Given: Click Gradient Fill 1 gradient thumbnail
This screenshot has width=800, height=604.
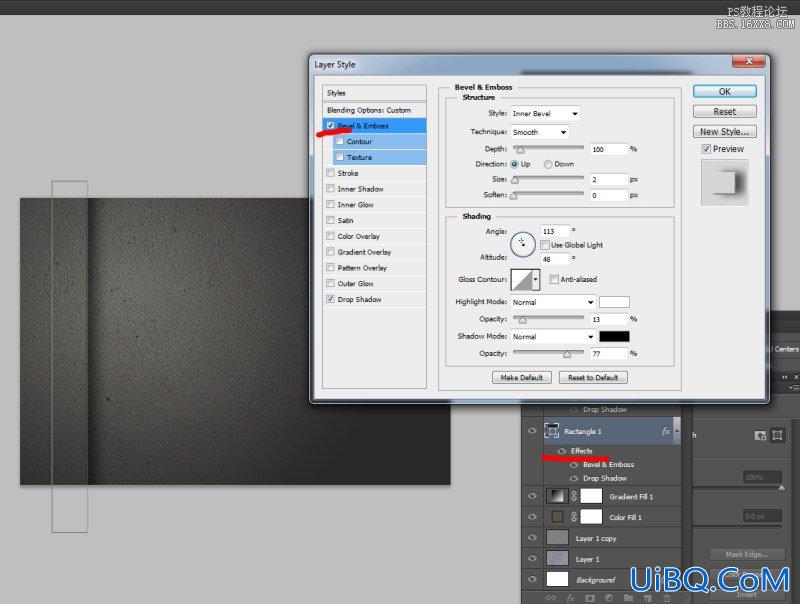Looking at the screenshot, I should 557,496.
